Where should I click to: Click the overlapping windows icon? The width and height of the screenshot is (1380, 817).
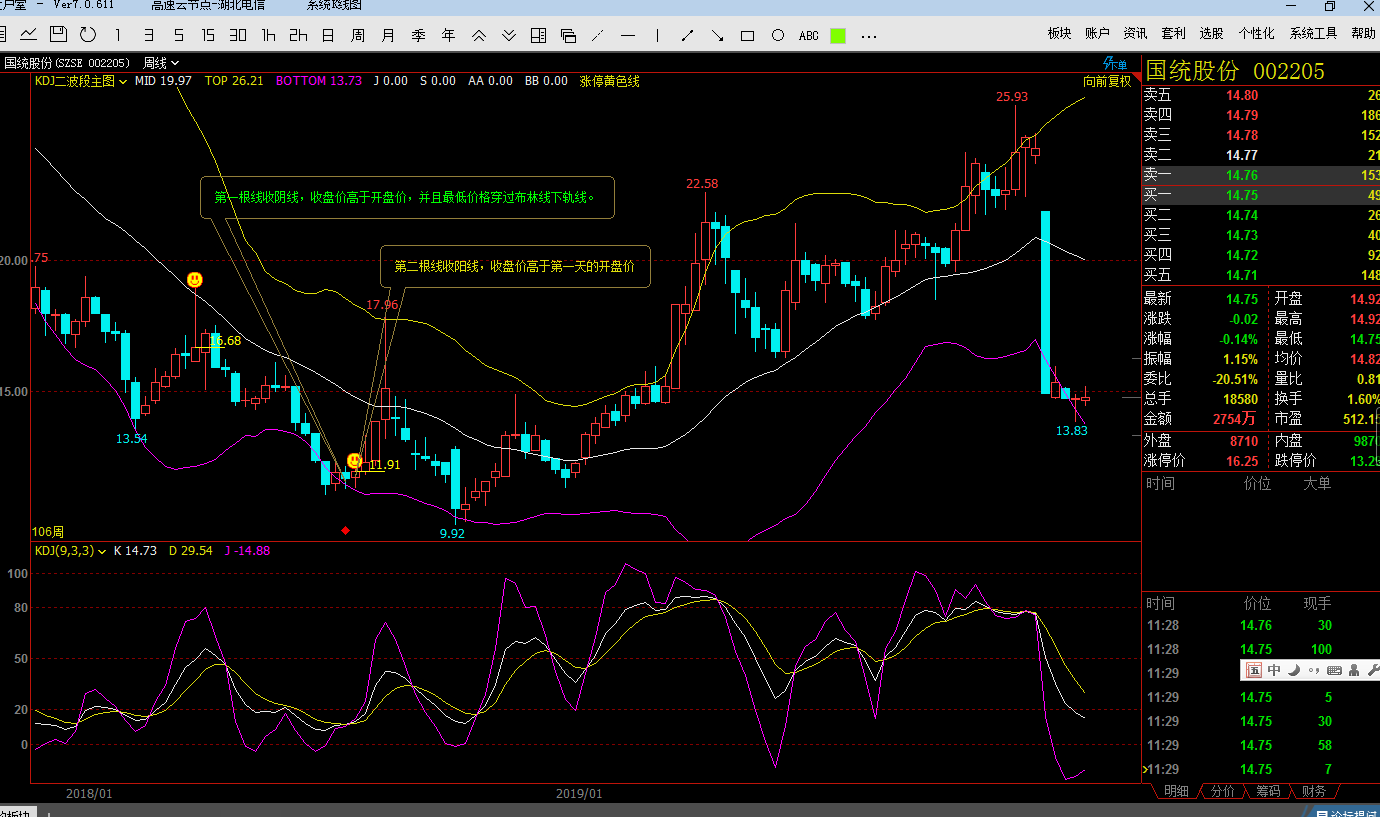568,36
